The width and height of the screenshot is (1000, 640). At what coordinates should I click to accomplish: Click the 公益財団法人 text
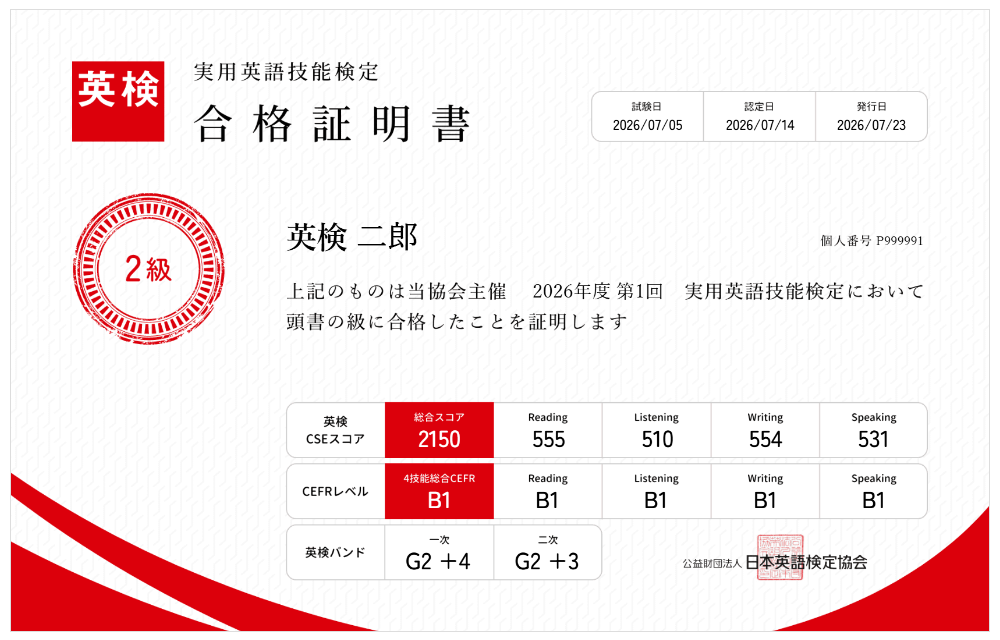(x=712, y=564)
